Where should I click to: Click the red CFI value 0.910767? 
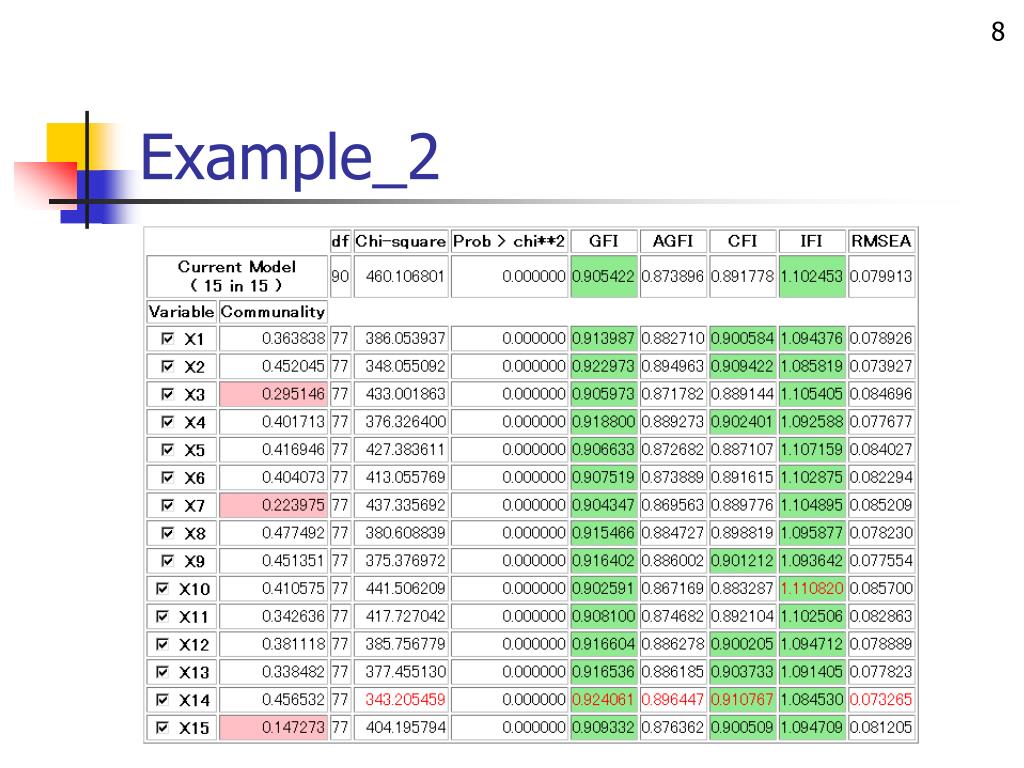[743, 699]
